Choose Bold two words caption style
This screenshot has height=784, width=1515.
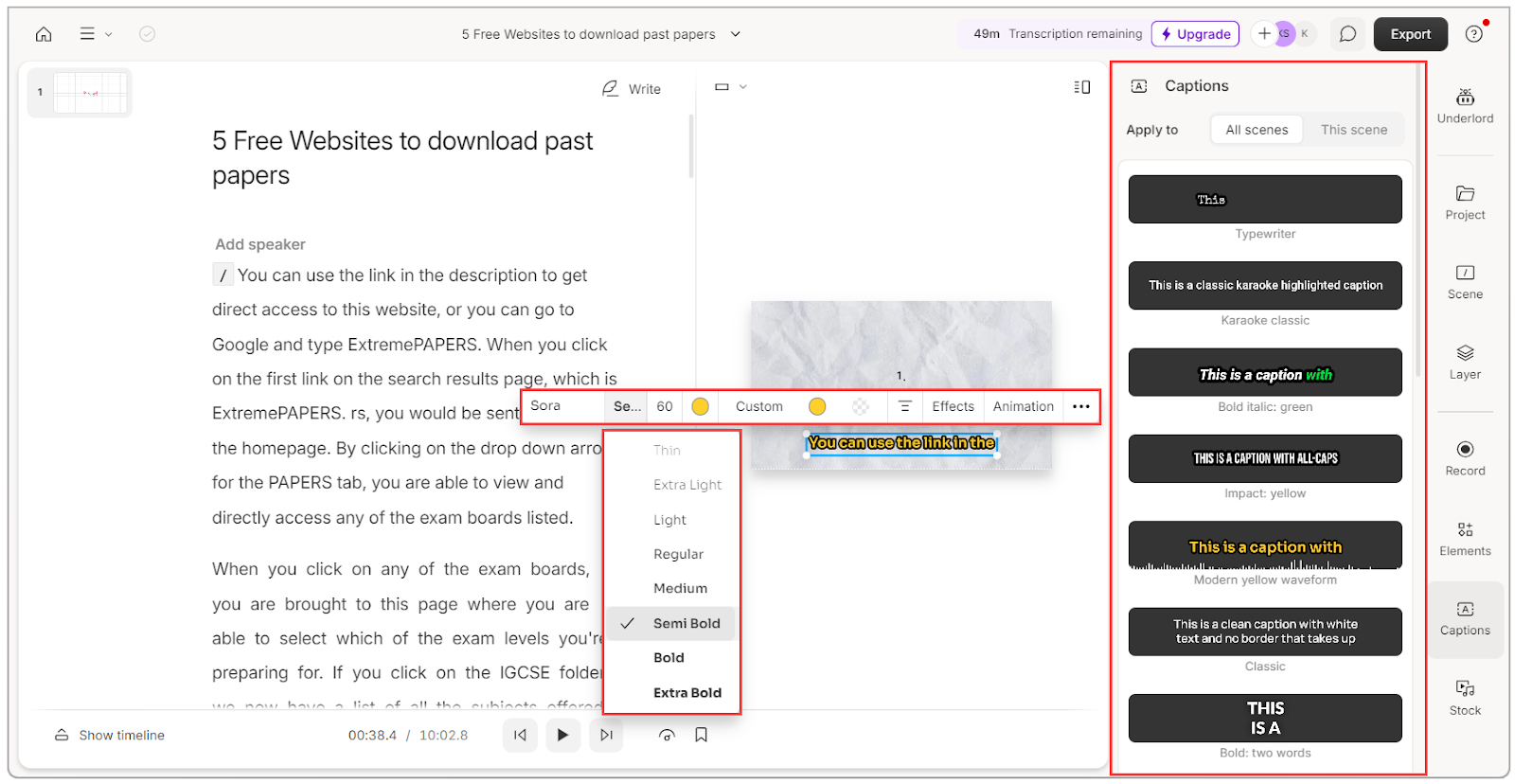click(1265, 718)
